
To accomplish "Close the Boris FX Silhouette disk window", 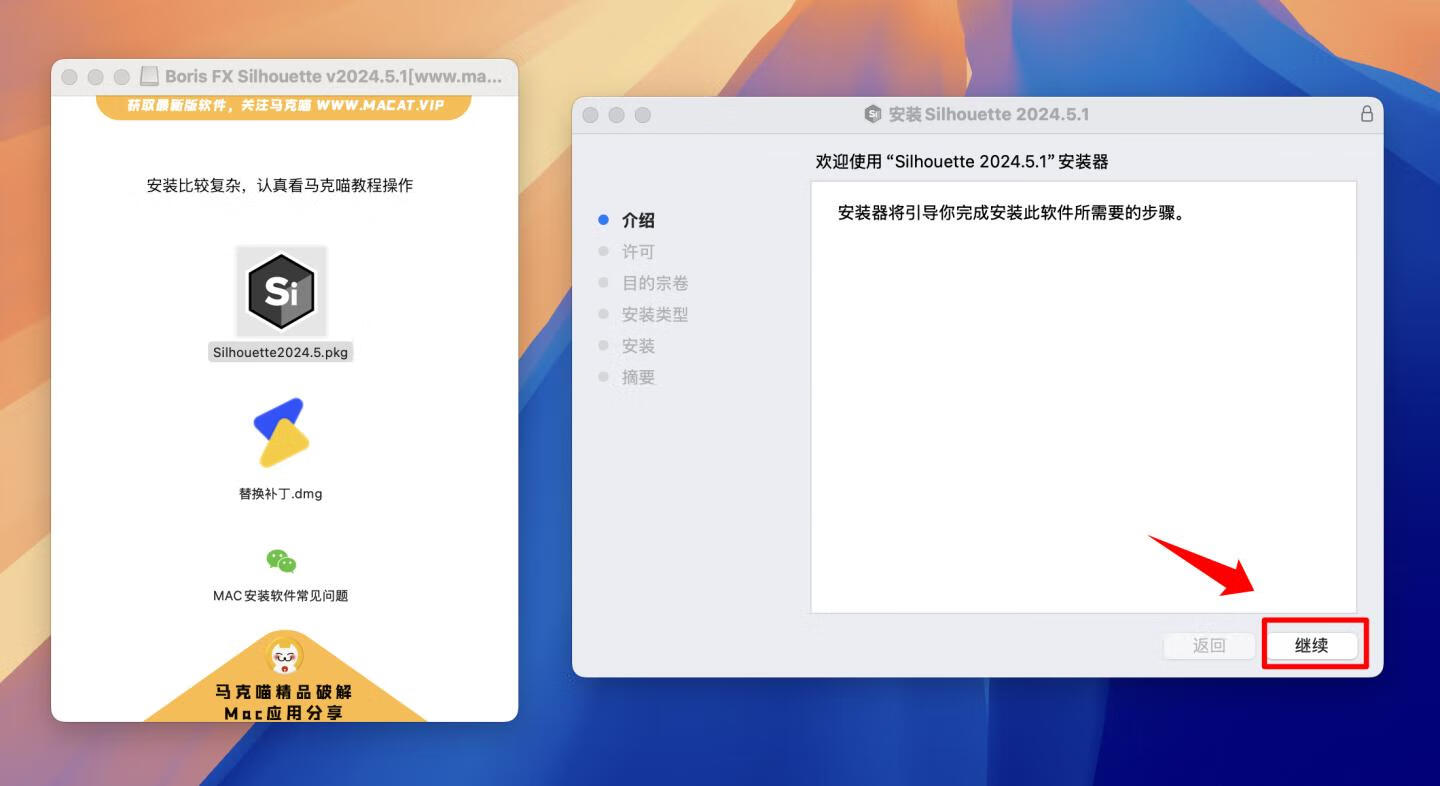I will 69,77.
